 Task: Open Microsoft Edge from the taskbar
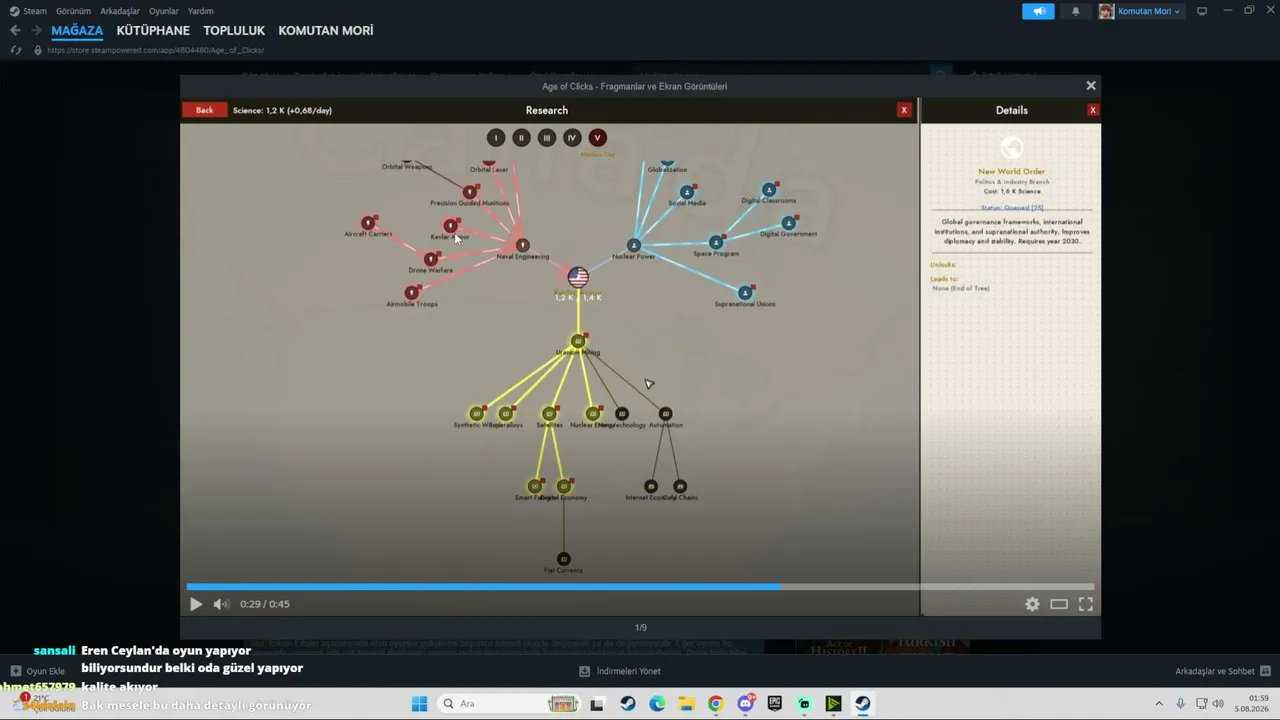point(657,704)
